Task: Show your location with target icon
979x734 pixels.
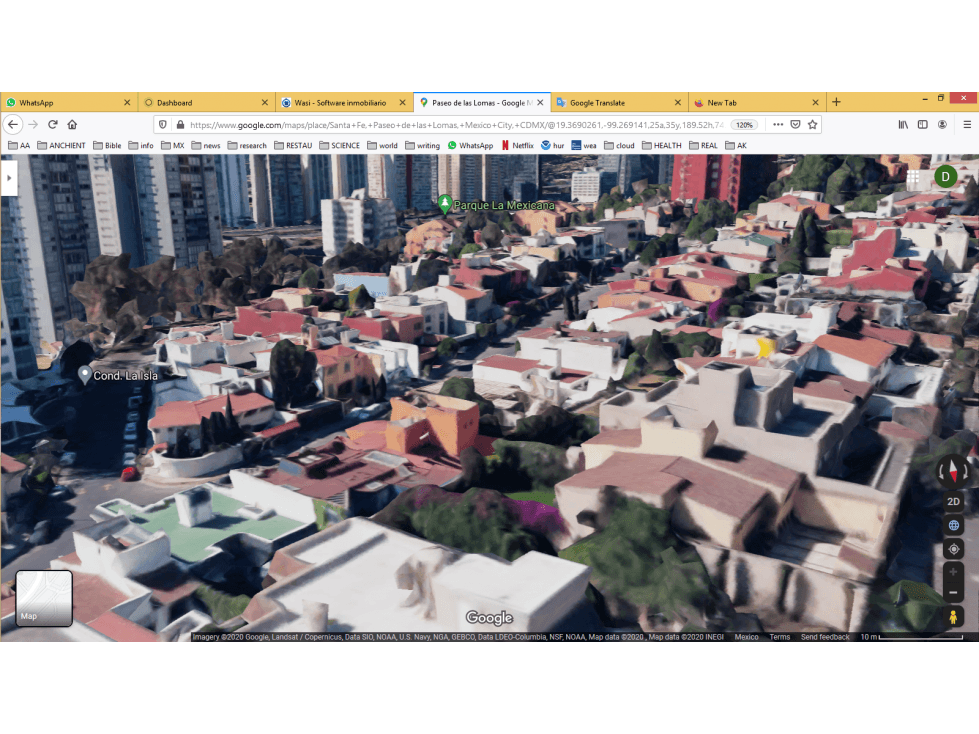Action: point(953,549)
